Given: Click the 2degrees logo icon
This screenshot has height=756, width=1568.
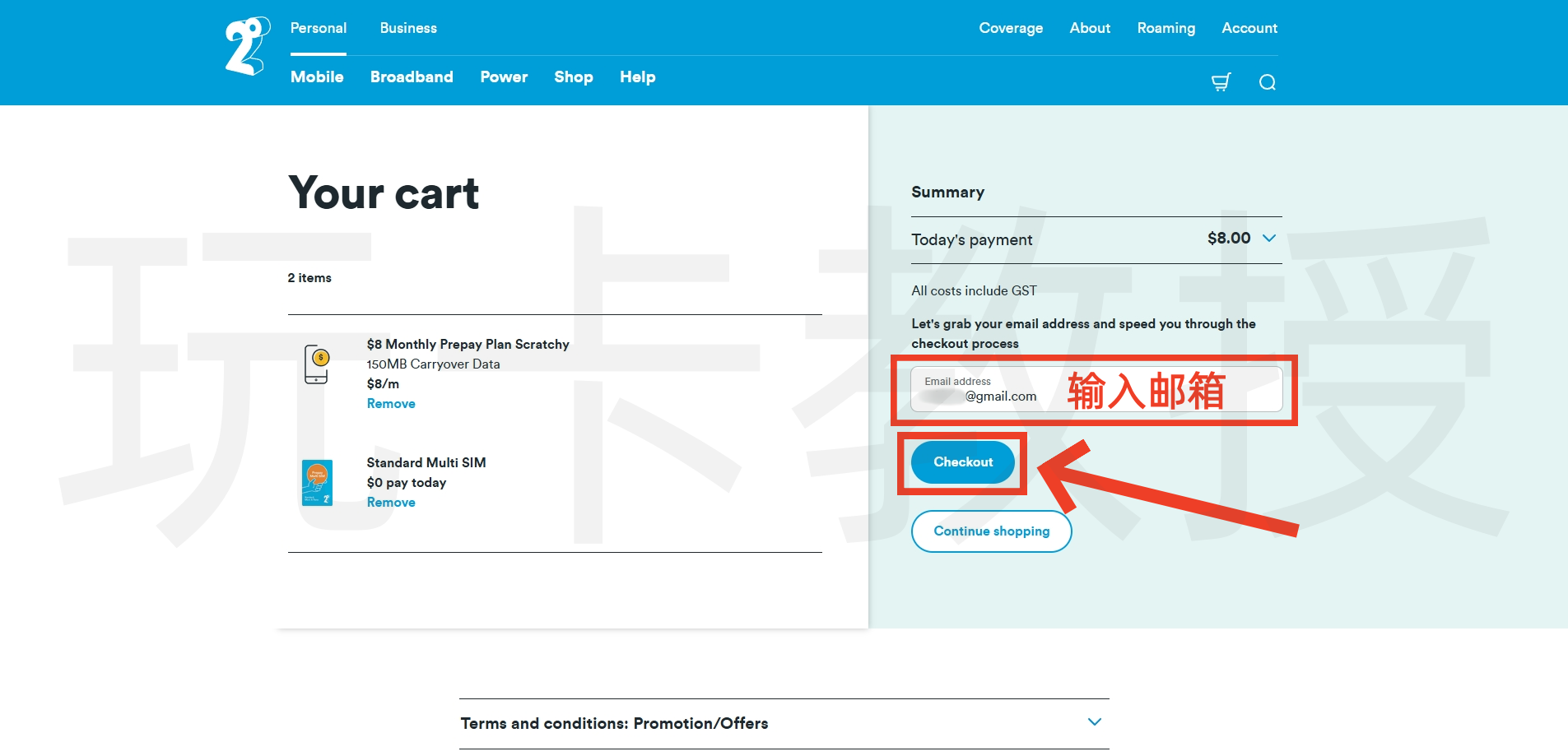Looking at the screenshot, I should pos(248,46).
